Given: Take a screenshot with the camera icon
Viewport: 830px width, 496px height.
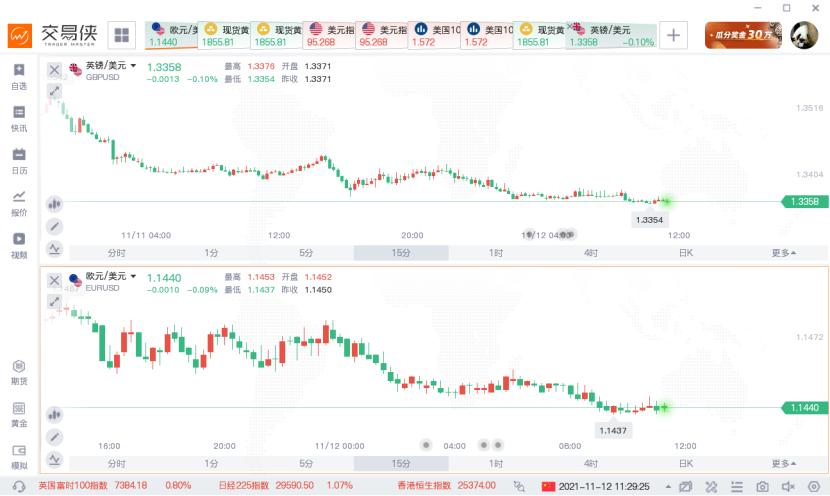Looking at the screenshot, I should (x=762, y=486).
